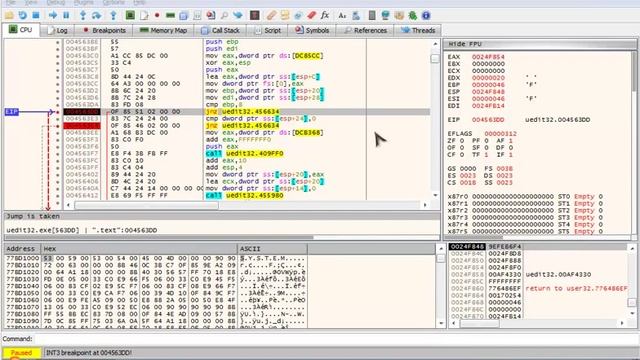Run the program with the arrow icon
Image resolution: width=640 pixels, height=360 pixels.
[53, 16]
